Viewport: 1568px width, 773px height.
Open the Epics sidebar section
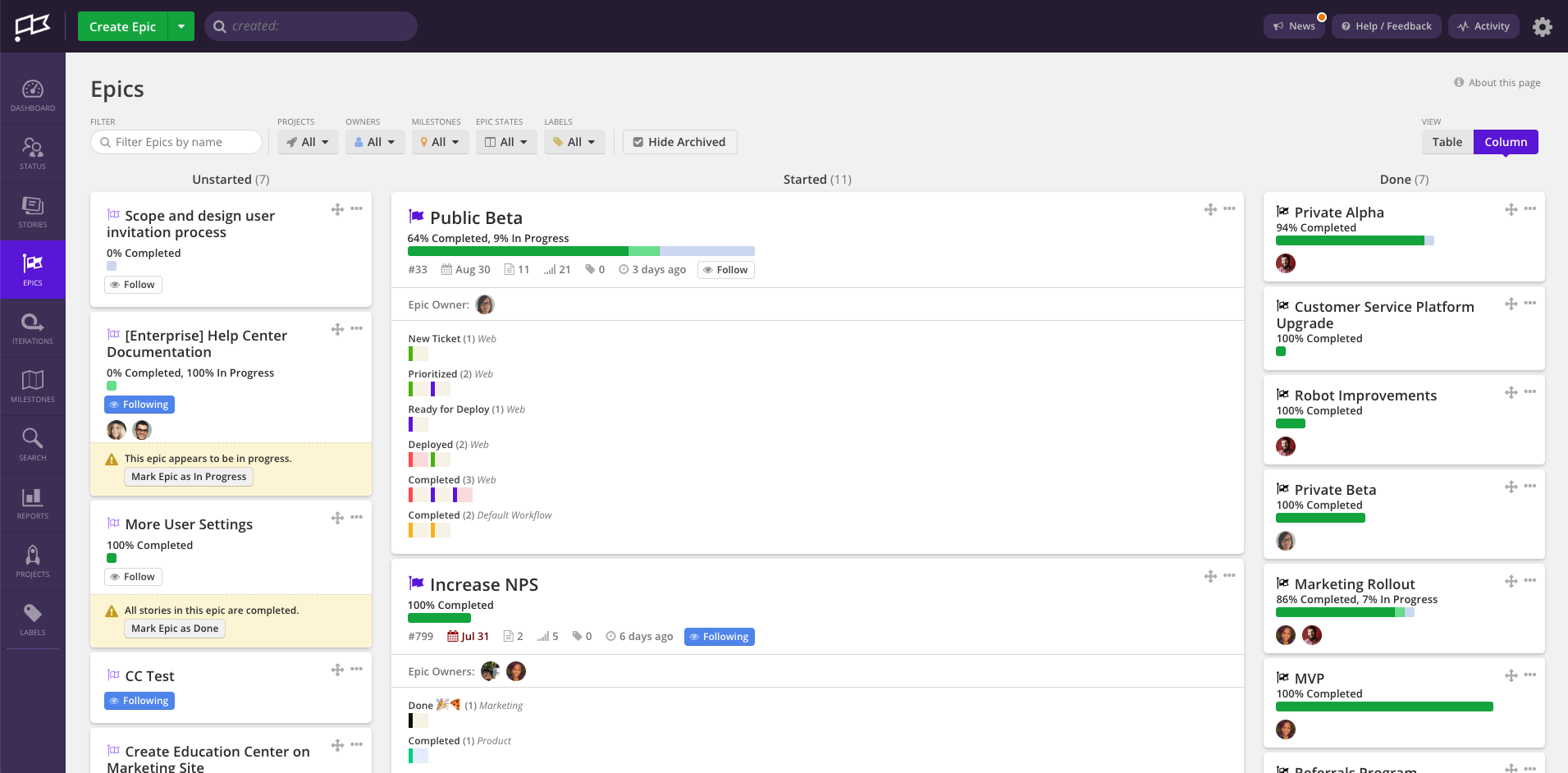33,270
